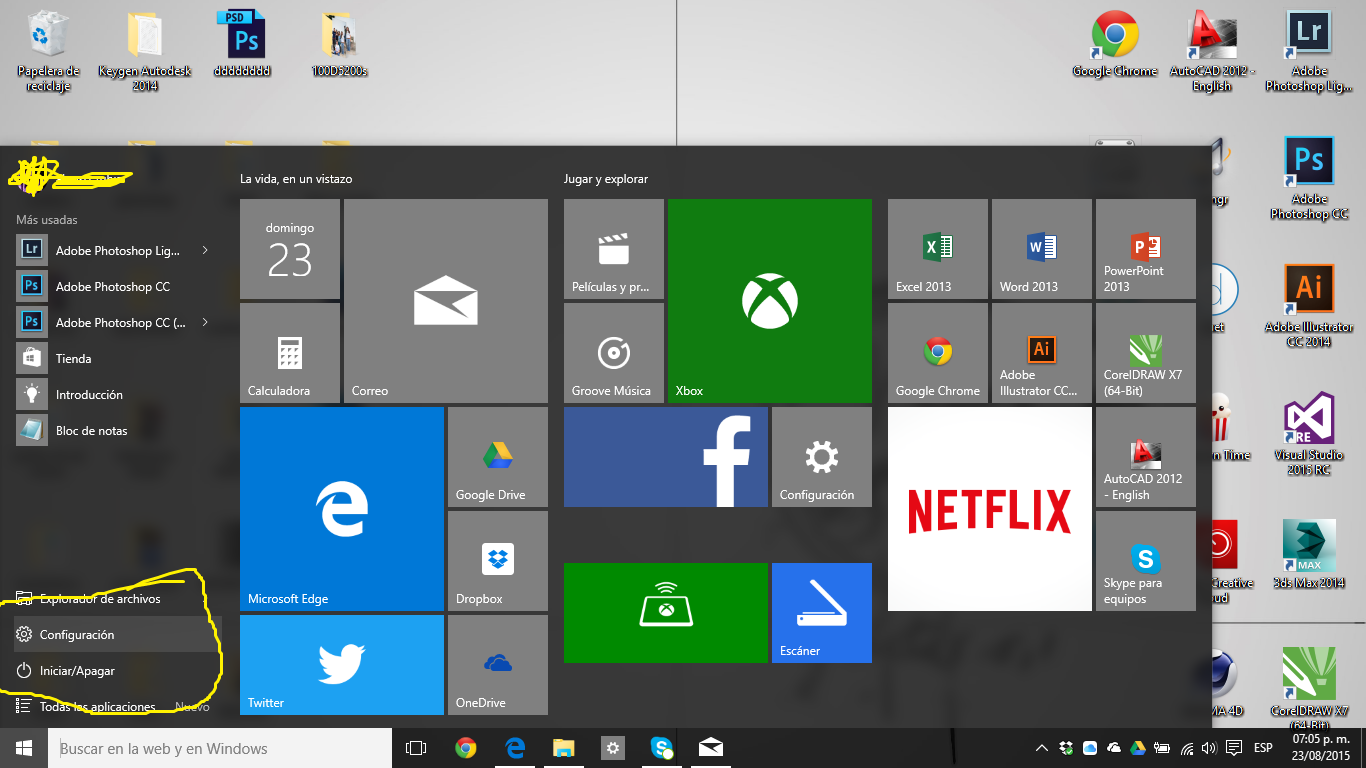Open the Correo mail tile
Screen dimensions: 1366x768
446,301
